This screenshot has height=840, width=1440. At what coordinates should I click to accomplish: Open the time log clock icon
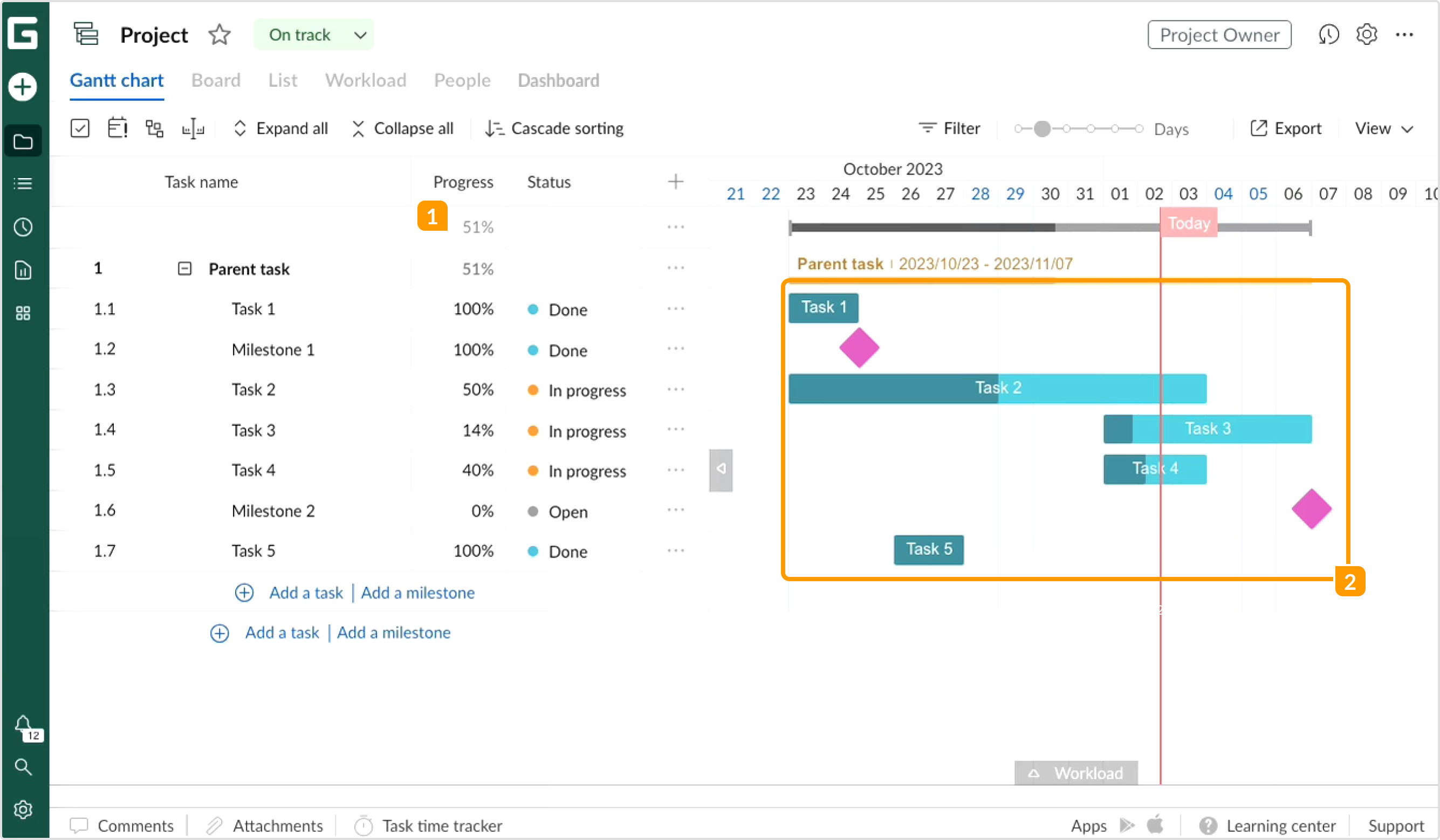[23, 227]
